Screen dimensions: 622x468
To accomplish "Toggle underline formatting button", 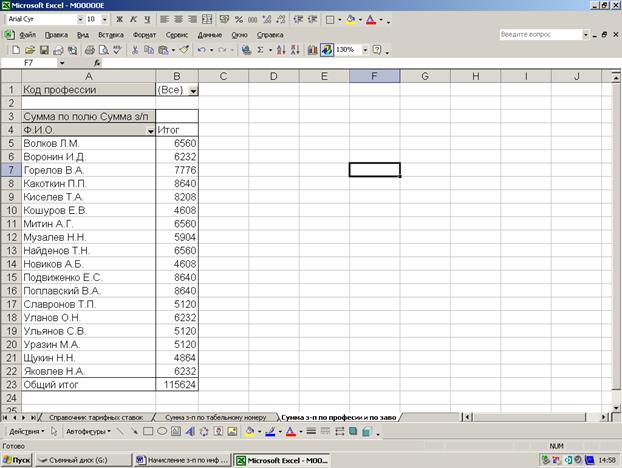I will [146, 19].
